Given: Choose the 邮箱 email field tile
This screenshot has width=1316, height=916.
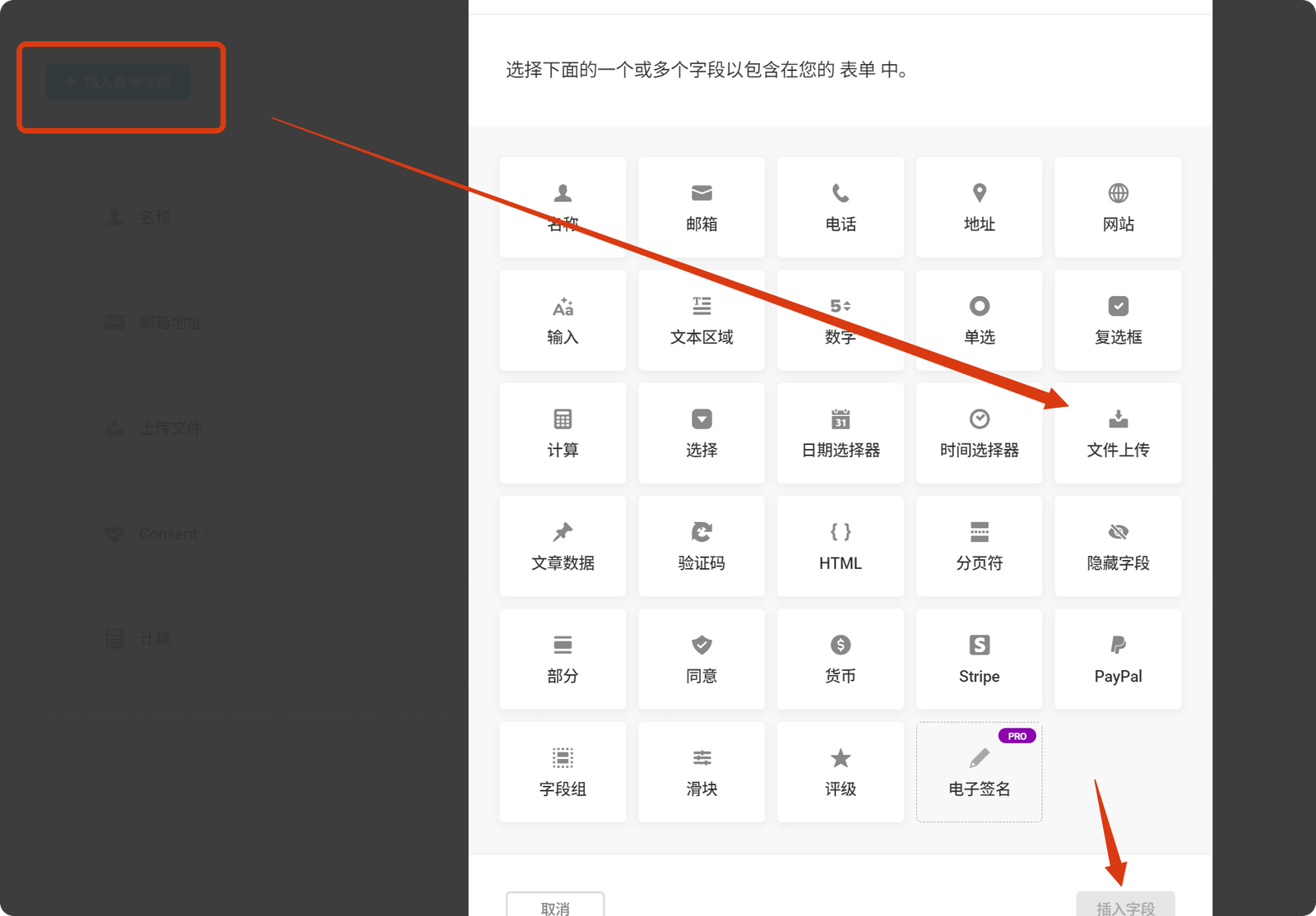Looking at the screenshot, I should point(702,207).
